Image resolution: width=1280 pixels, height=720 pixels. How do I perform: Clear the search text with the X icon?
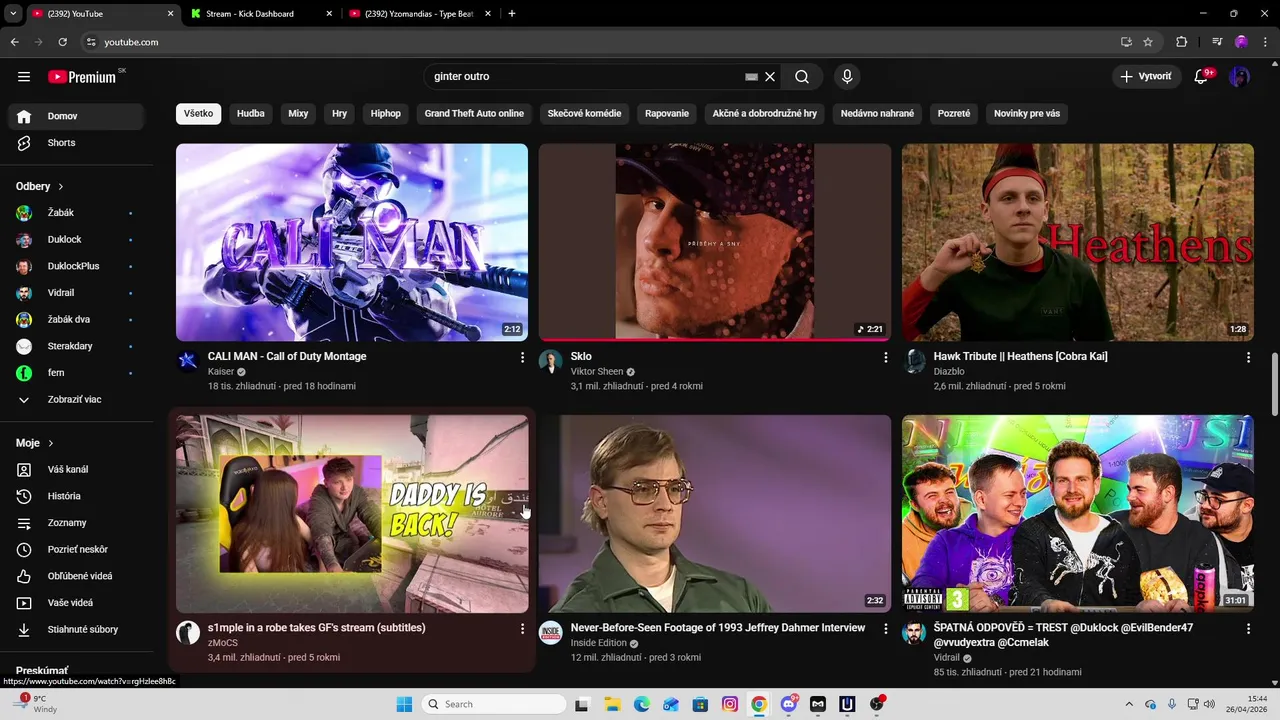pos(770,77)
